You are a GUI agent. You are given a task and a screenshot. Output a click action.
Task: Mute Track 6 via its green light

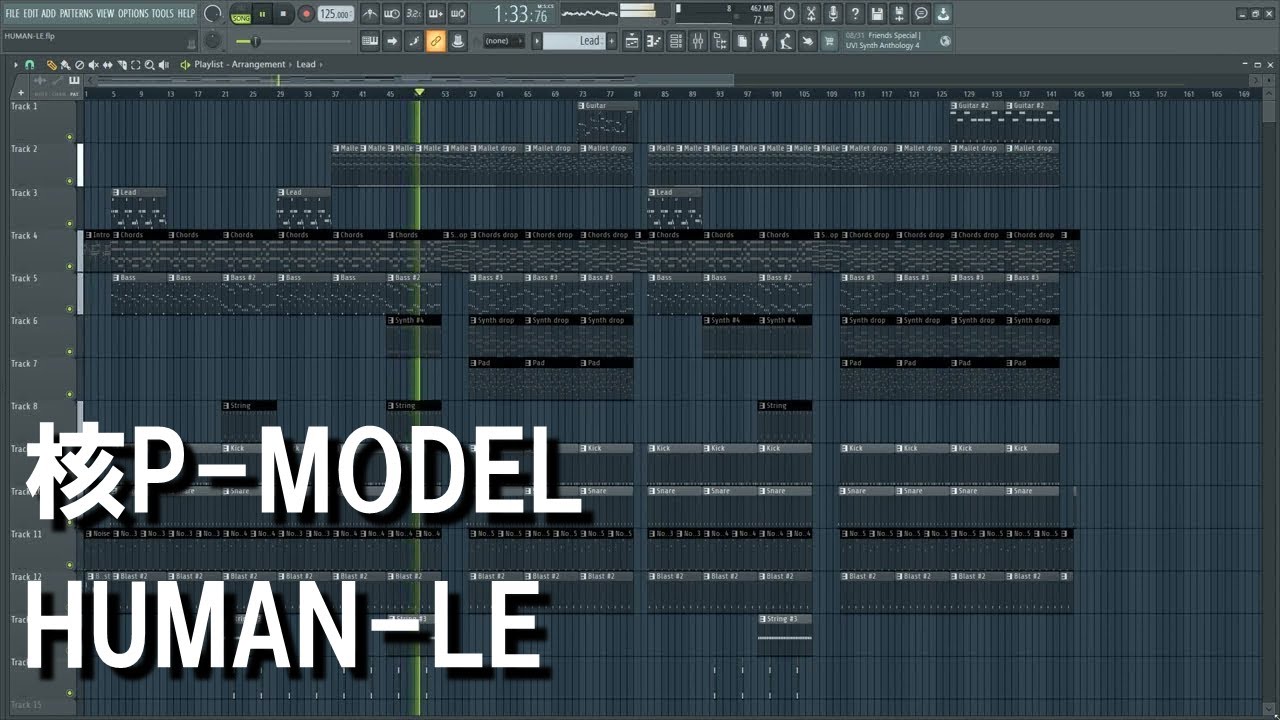[x=70, y=352]
